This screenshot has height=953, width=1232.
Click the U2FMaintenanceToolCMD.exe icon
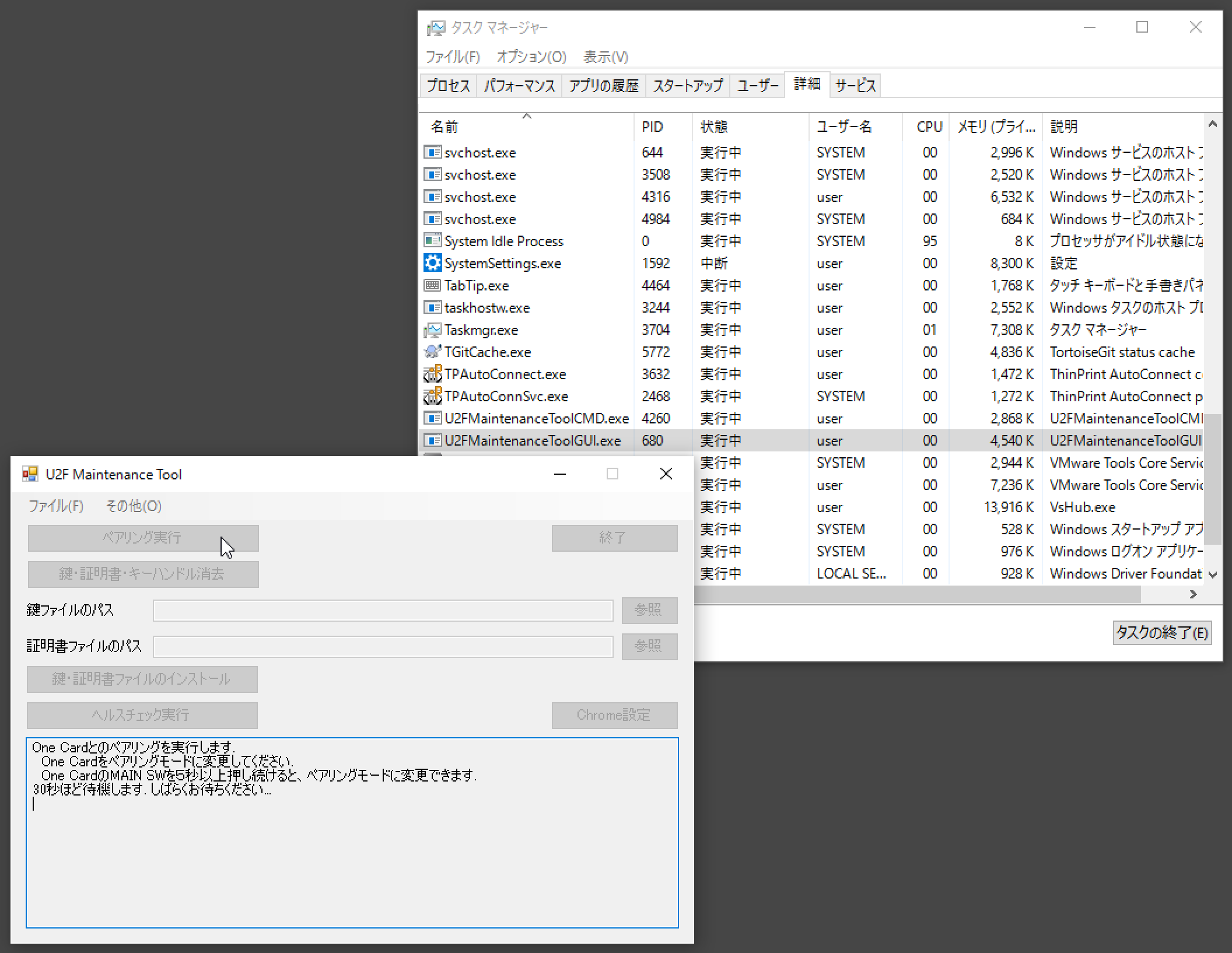coord(432,418)
